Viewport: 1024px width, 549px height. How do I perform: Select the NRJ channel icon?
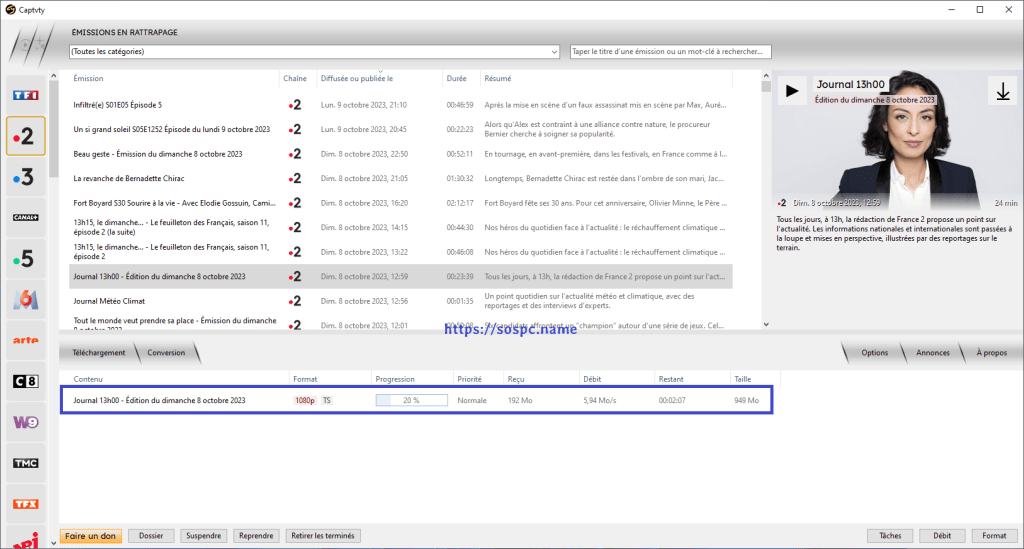pos(26,539)
